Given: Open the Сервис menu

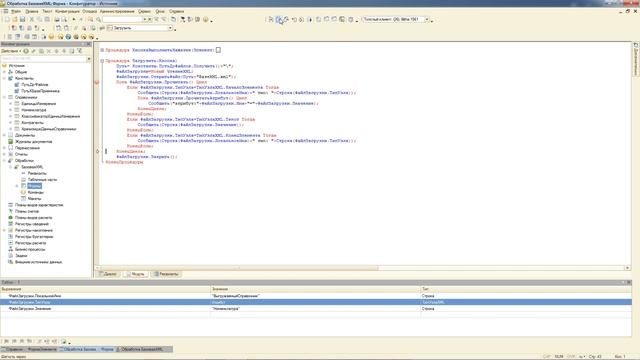Looking at the screenshot, I should (x=144, y=11).
